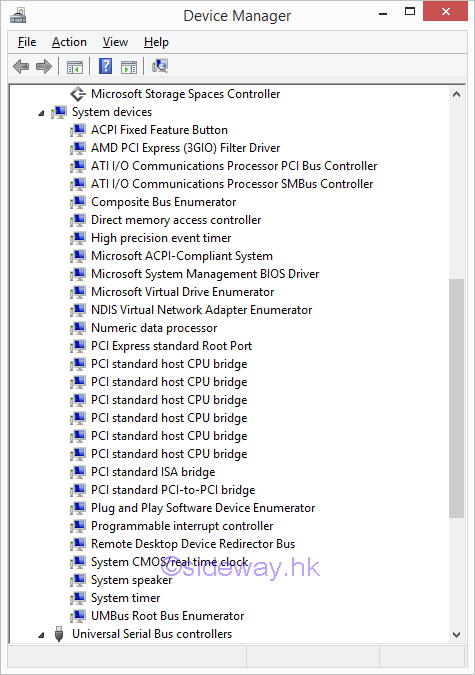The image size is (475, 675).
Task: Click the scrollbar down arrow
Action: tap(456, 635)
